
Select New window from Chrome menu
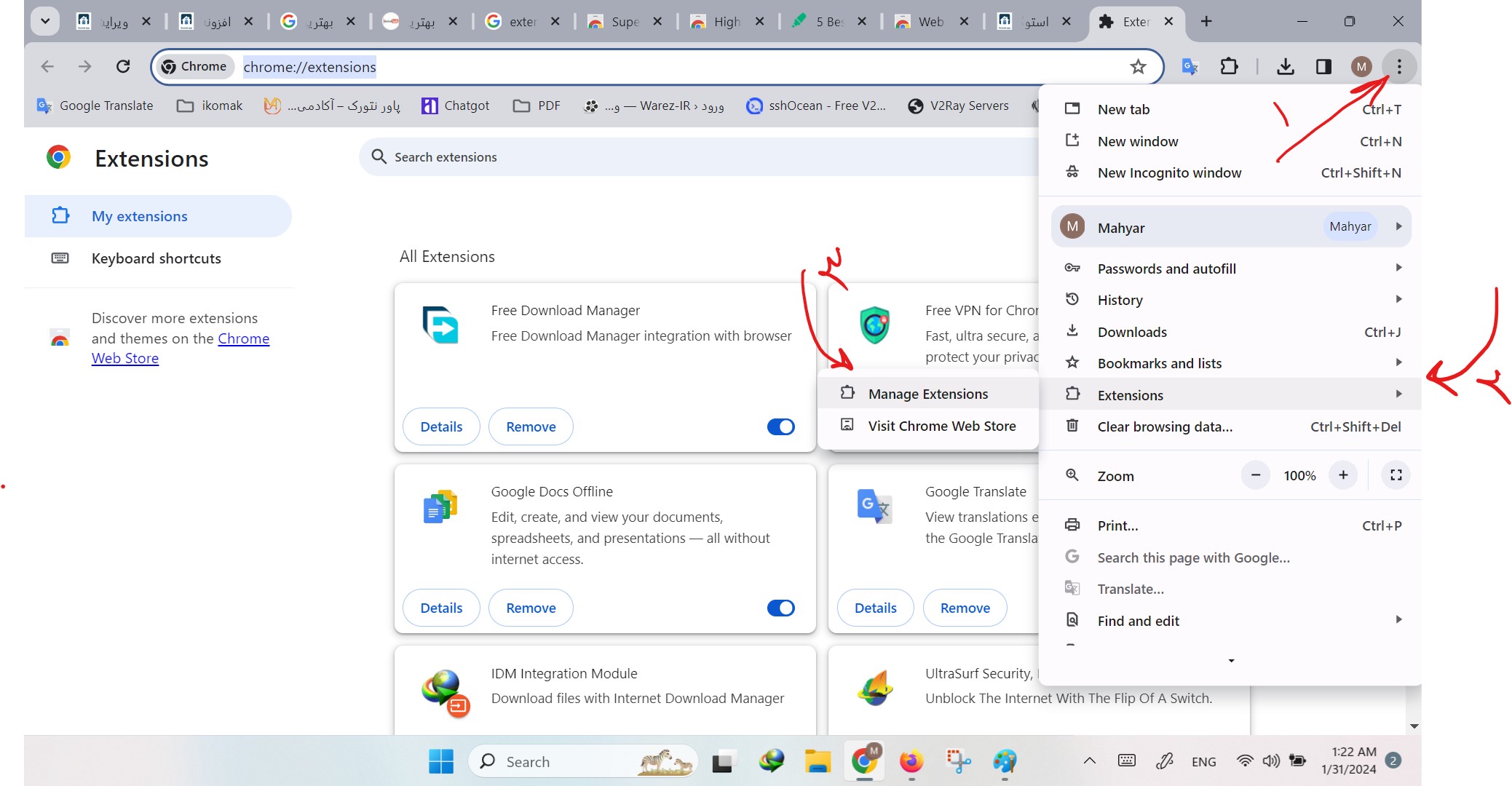pyautogui.click(x=1230, y=141)
